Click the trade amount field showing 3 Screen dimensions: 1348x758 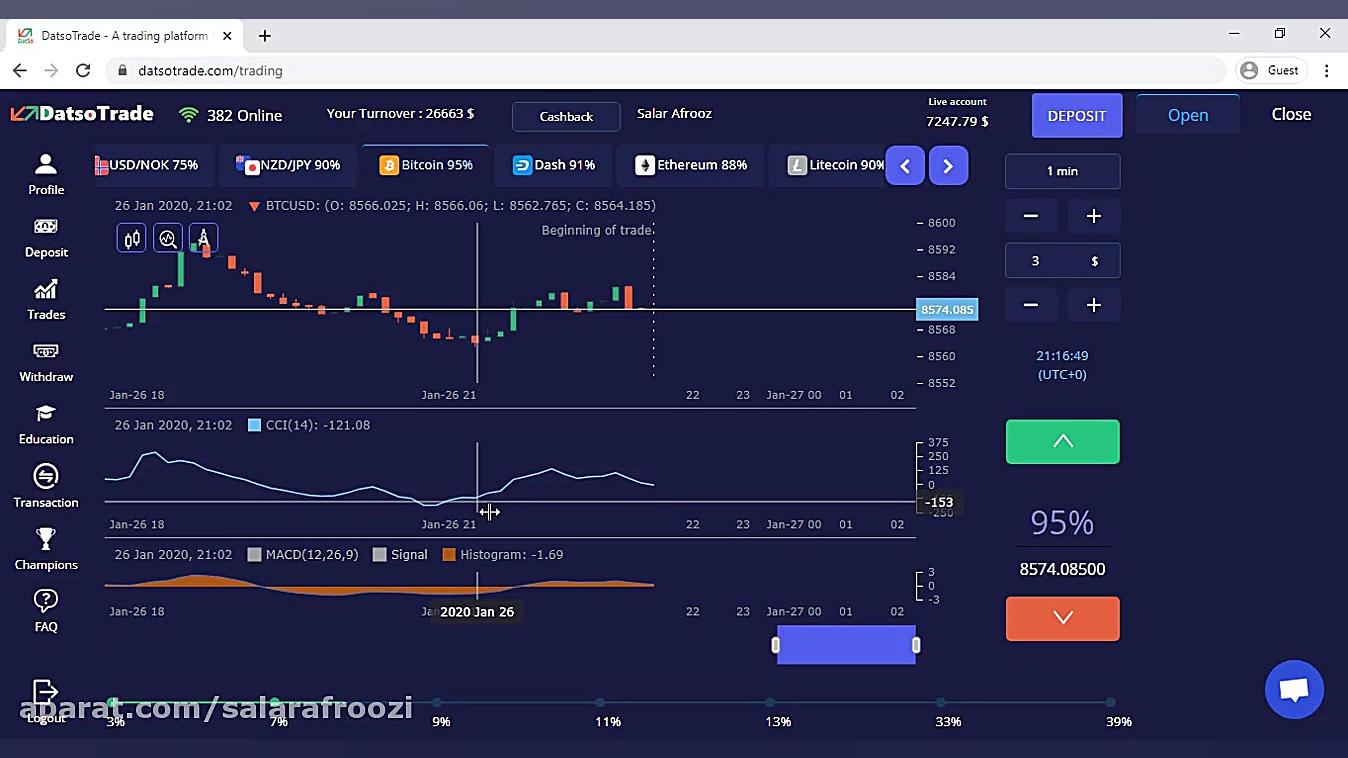1062,261
